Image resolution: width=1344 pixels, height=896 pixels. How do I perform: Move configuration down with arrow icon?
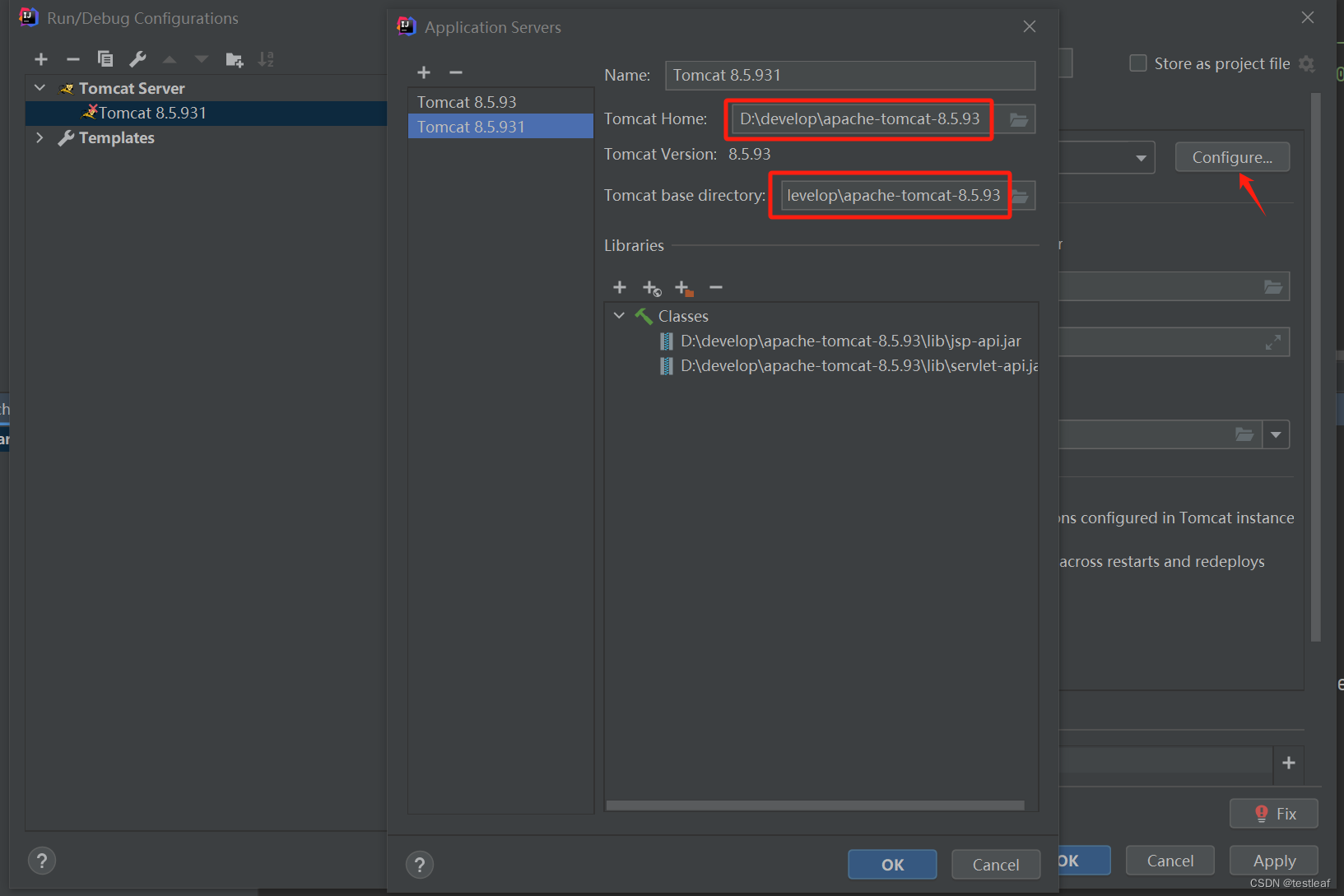(202, 59)
